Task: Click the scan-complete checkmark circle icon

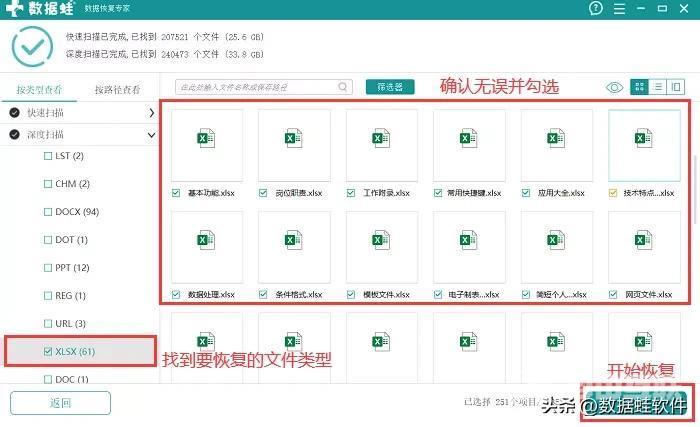Action: tap(32, 46)
